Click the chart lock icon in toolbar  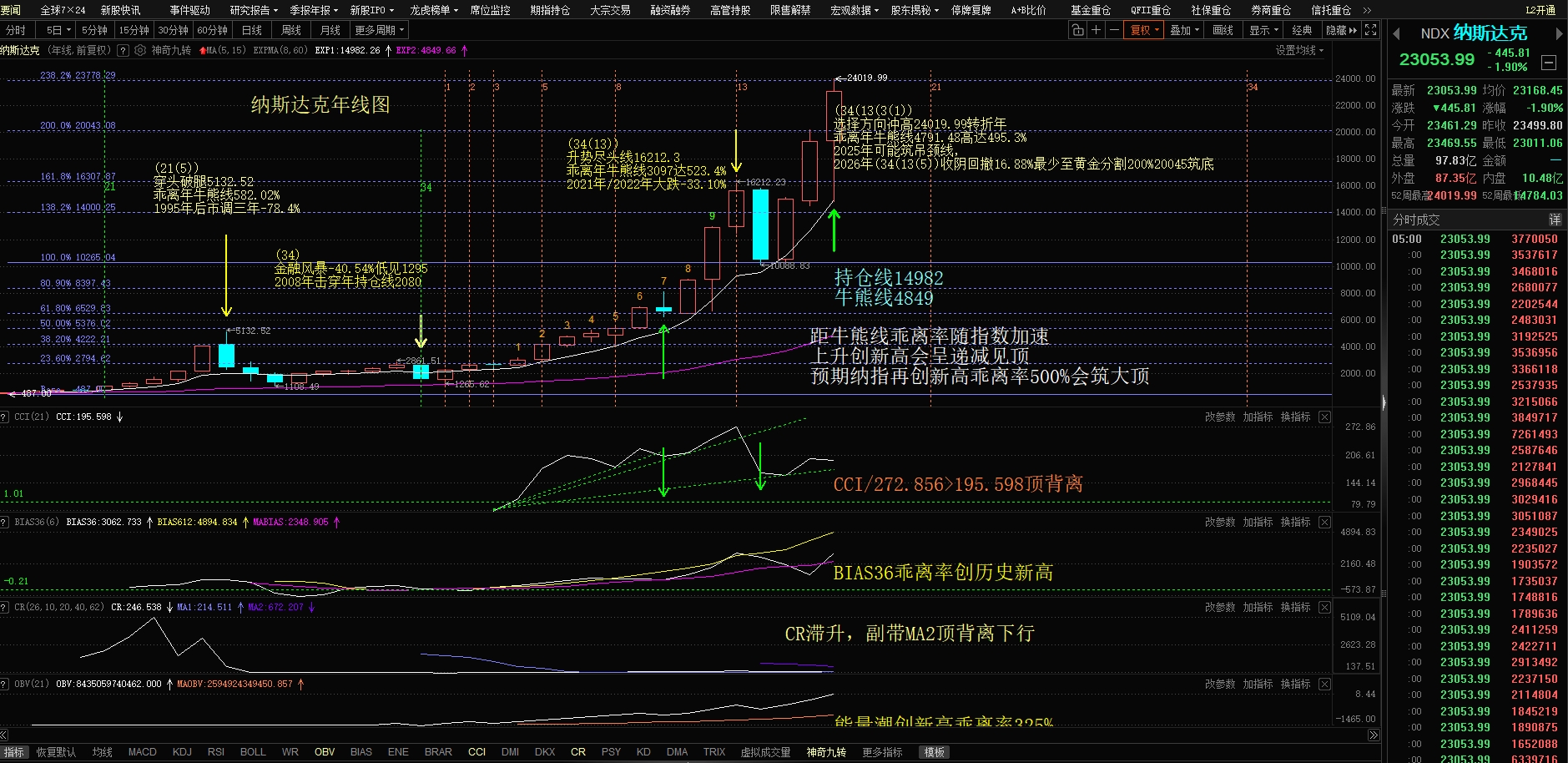click(1077, 30)
